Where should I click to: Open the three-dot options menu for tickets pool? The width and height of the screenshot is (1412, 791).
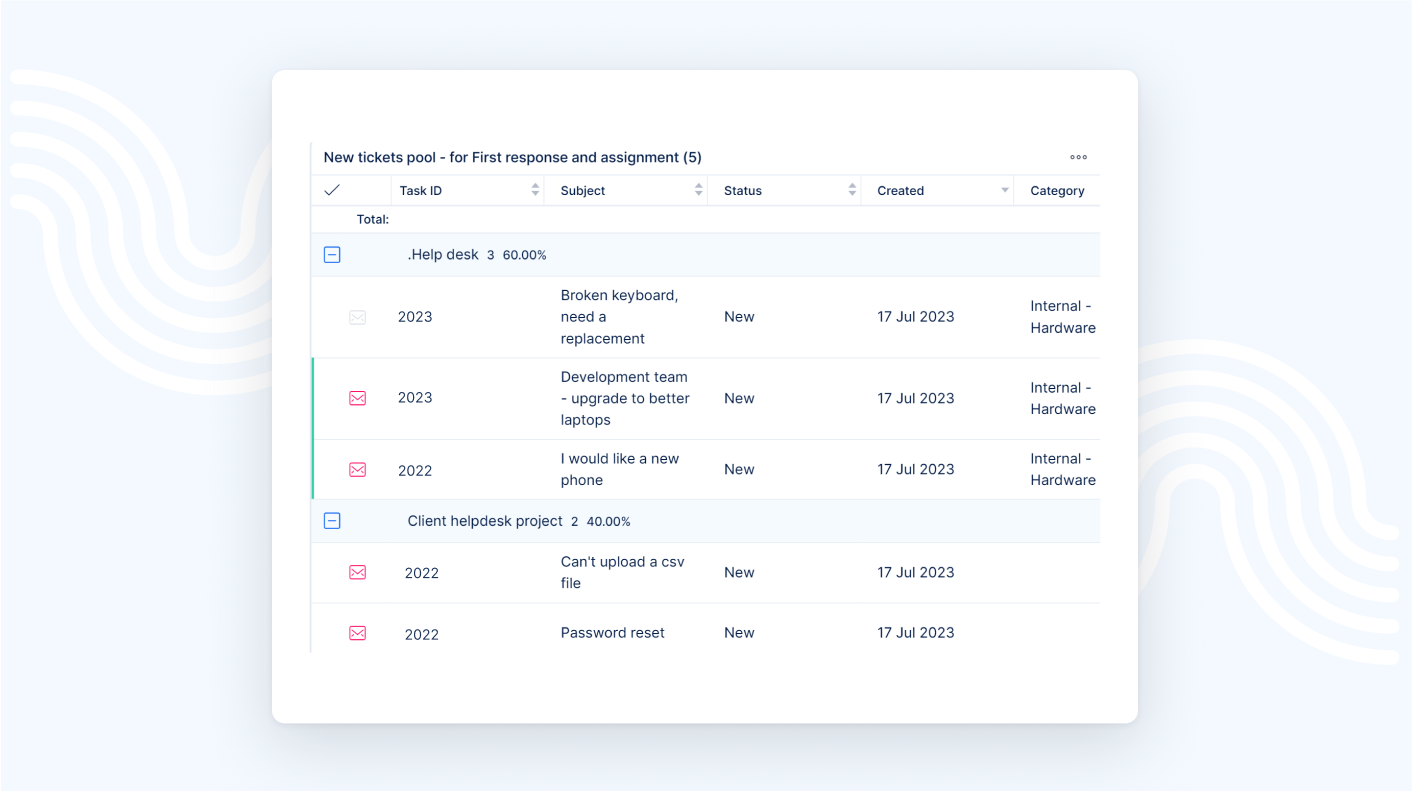point(1078,157)
